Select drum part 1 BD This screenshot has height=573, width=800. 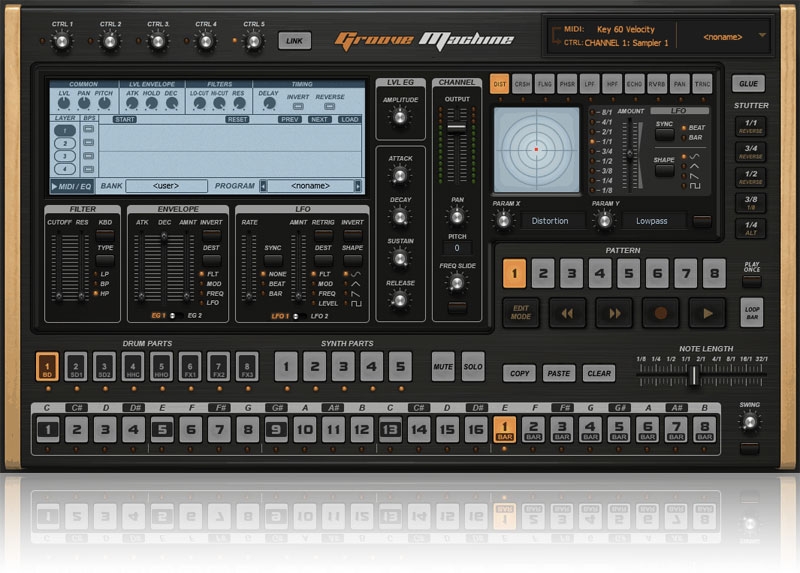coord(47,366)
